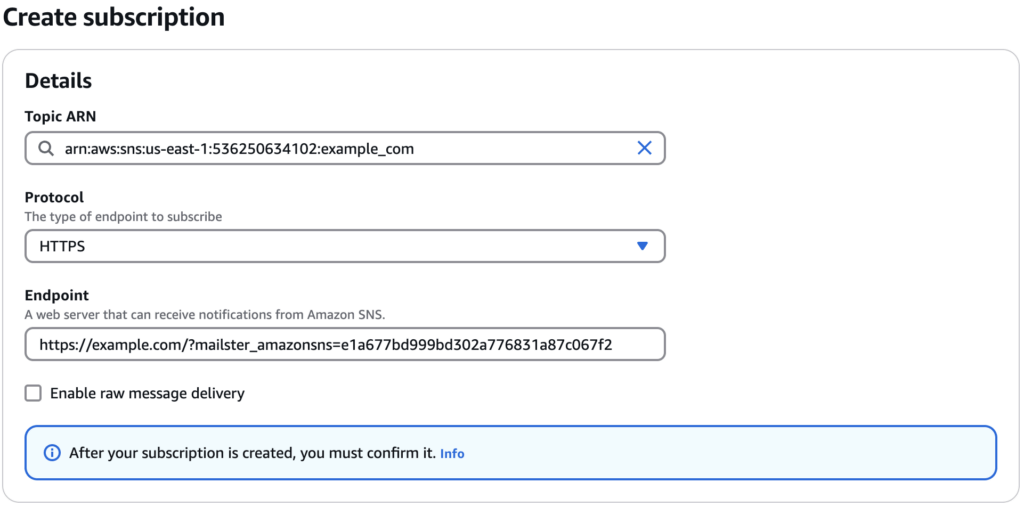This screenshot has height=507, width=1024.
Task: Click the 'you must confirm it' banner message
Action: tap(252, 453)
